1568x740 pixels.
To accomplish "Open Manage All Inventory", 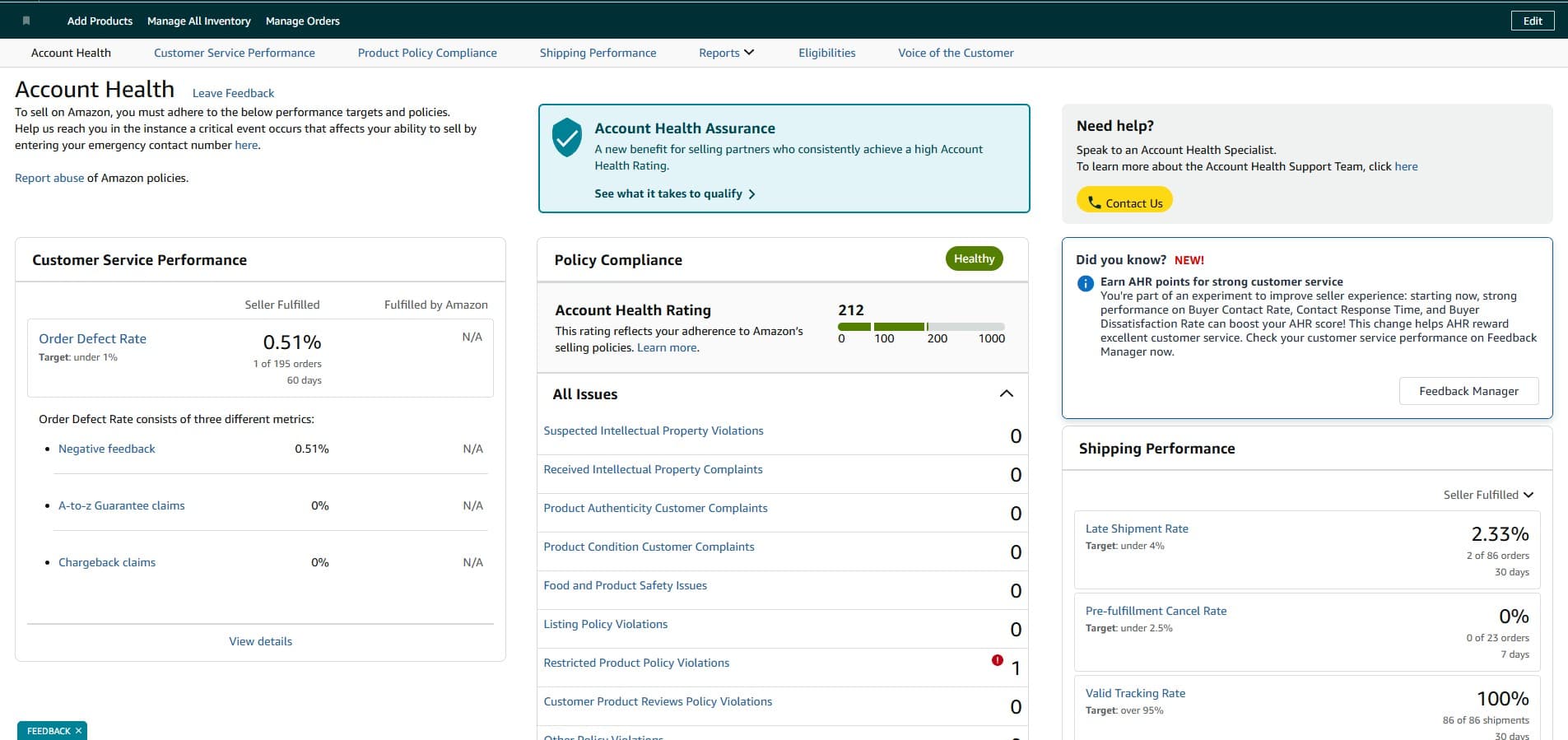I will pyautogui.click(x=198, y=21).
